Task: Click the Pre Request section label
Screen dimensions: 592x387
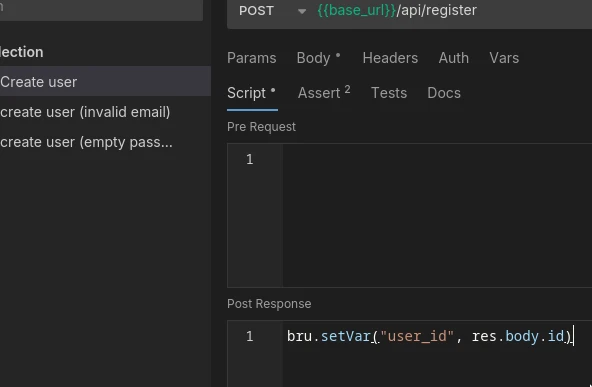Action: (261, 127)
